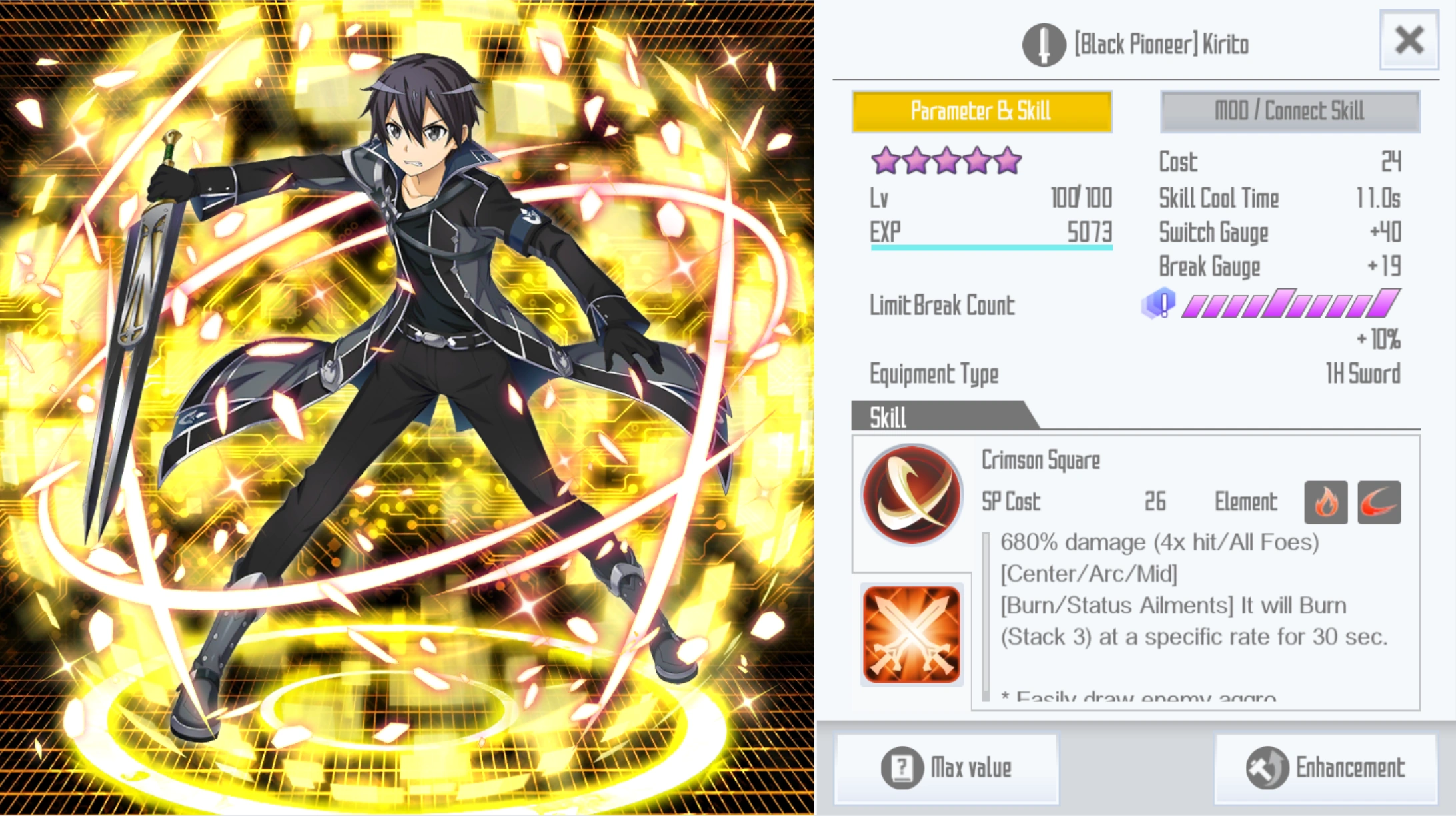Tap the fire element icon

[x=1325, y=502]
